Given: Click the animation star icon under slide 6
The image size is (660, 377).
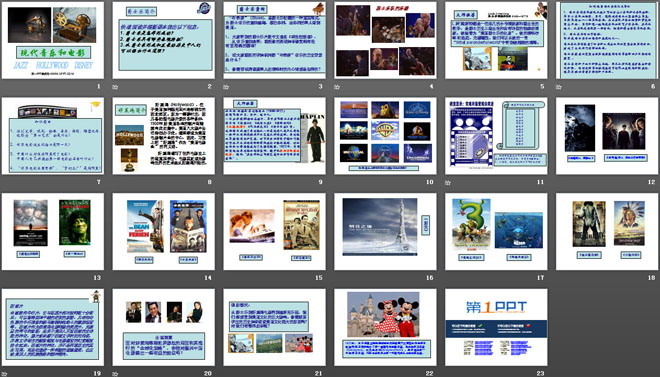Looking at the screenshot, I should click(559, 87).
